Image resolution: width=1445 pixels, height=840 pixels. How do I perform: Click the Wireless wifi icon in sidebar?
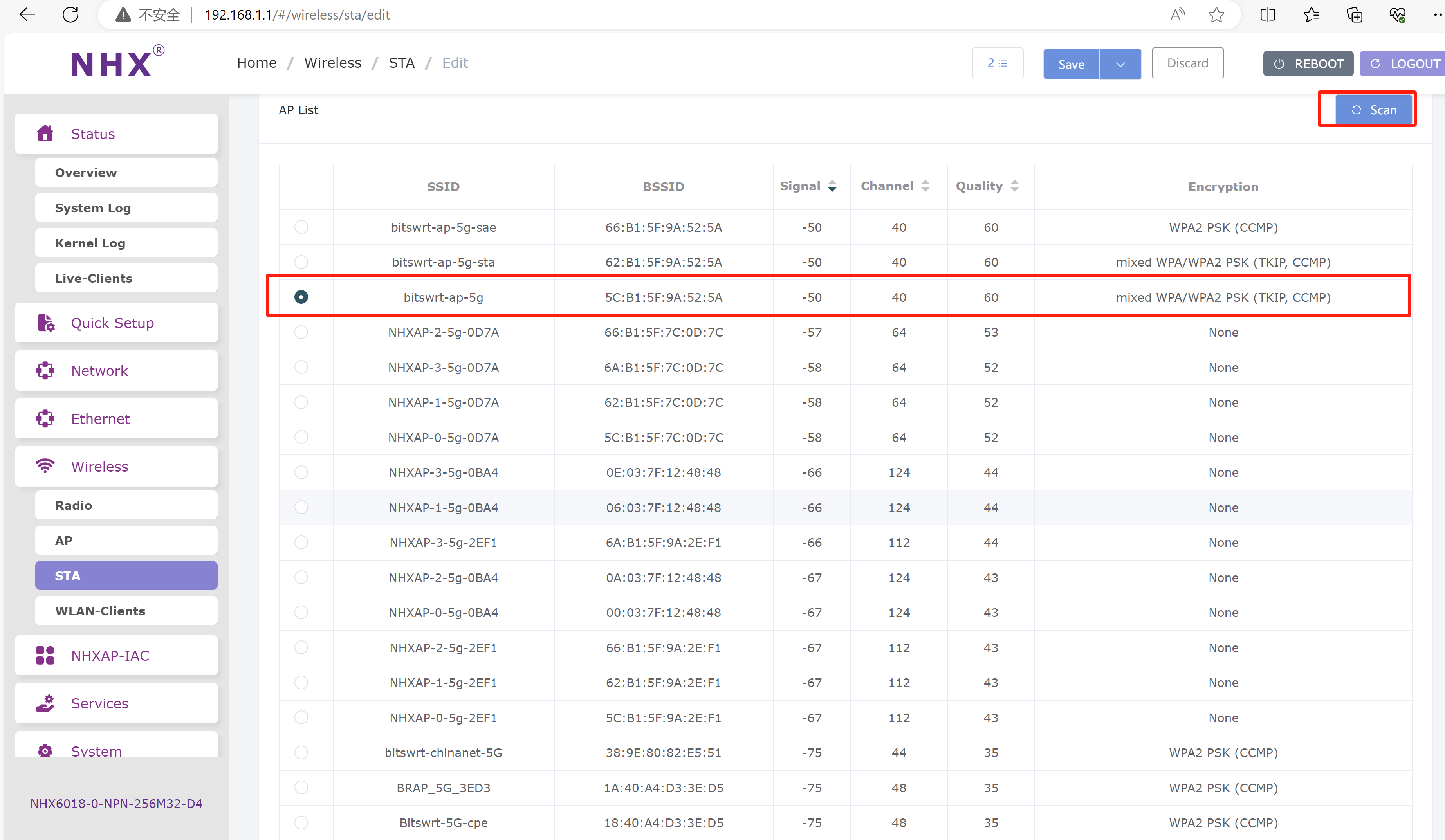click(45, 465)
